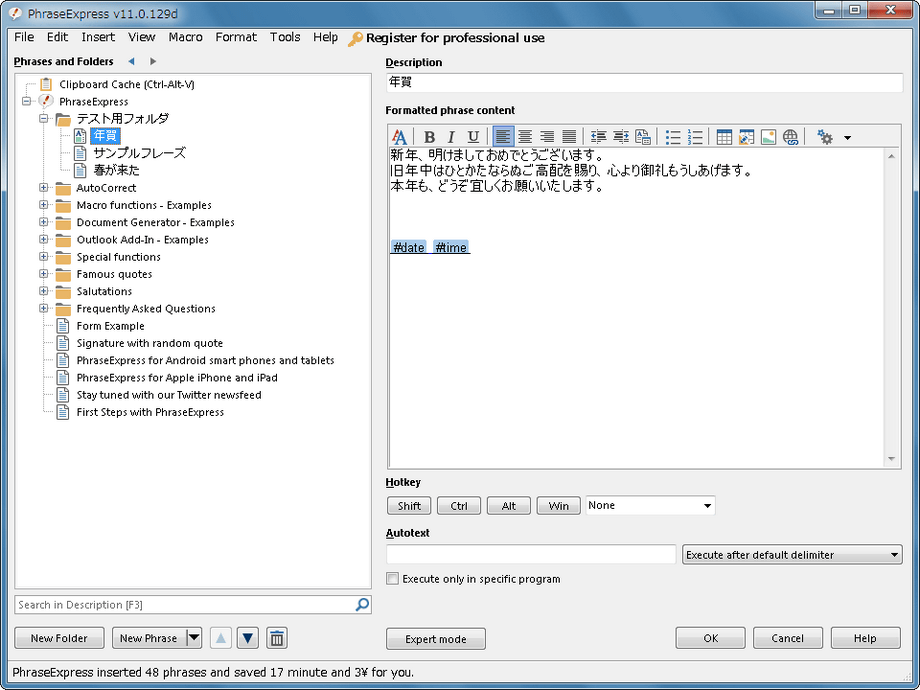Increase paragraph indent
The image size is (920, 690).
click(621, 137)
